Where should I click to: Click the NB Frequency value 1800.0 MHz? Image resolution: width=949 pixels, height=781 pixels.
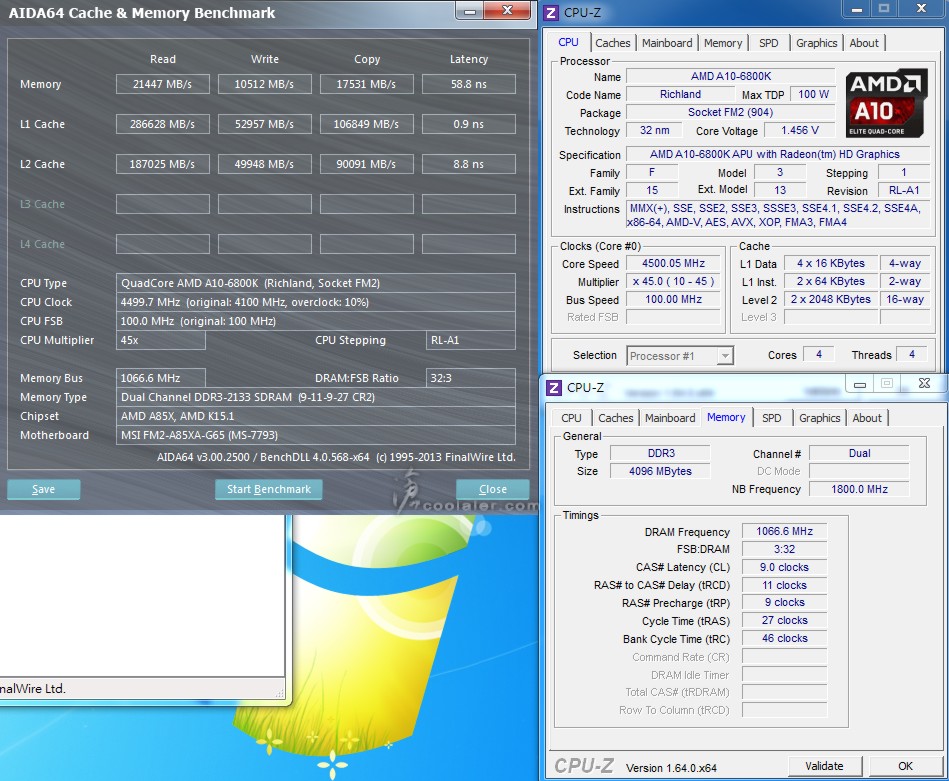[859, 489]
